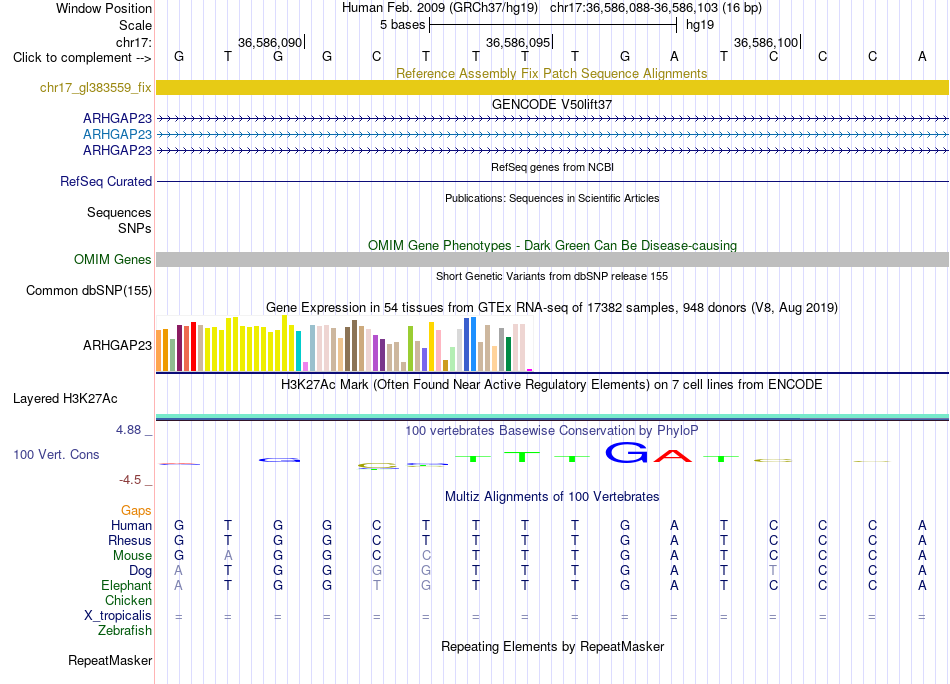Select the Elephant alignment row label
Screen dimensions: 950x684
click(x=126, y=585)
